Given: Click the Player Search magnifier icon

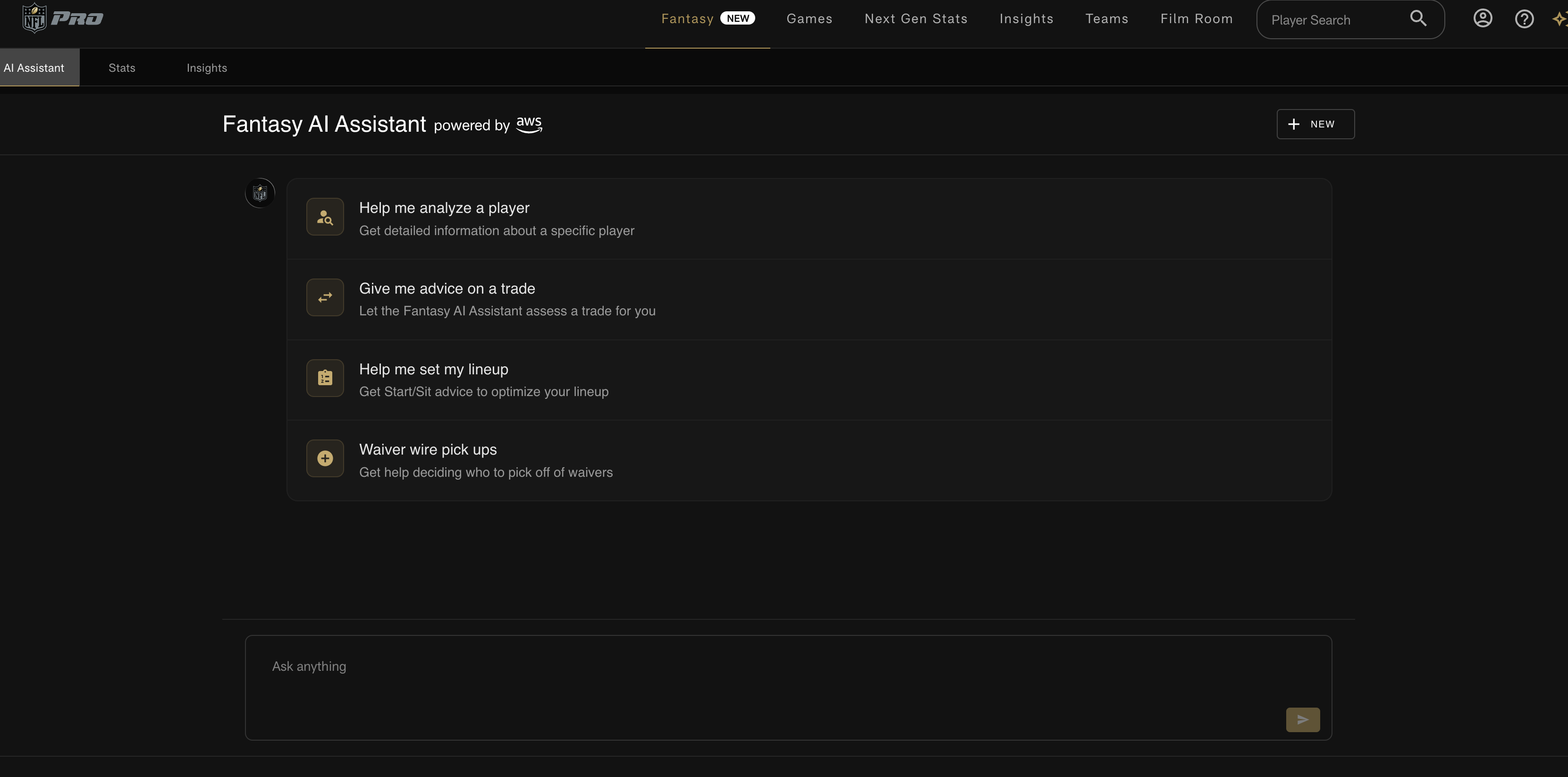Looking at the screenshot, I should 1417,19.
